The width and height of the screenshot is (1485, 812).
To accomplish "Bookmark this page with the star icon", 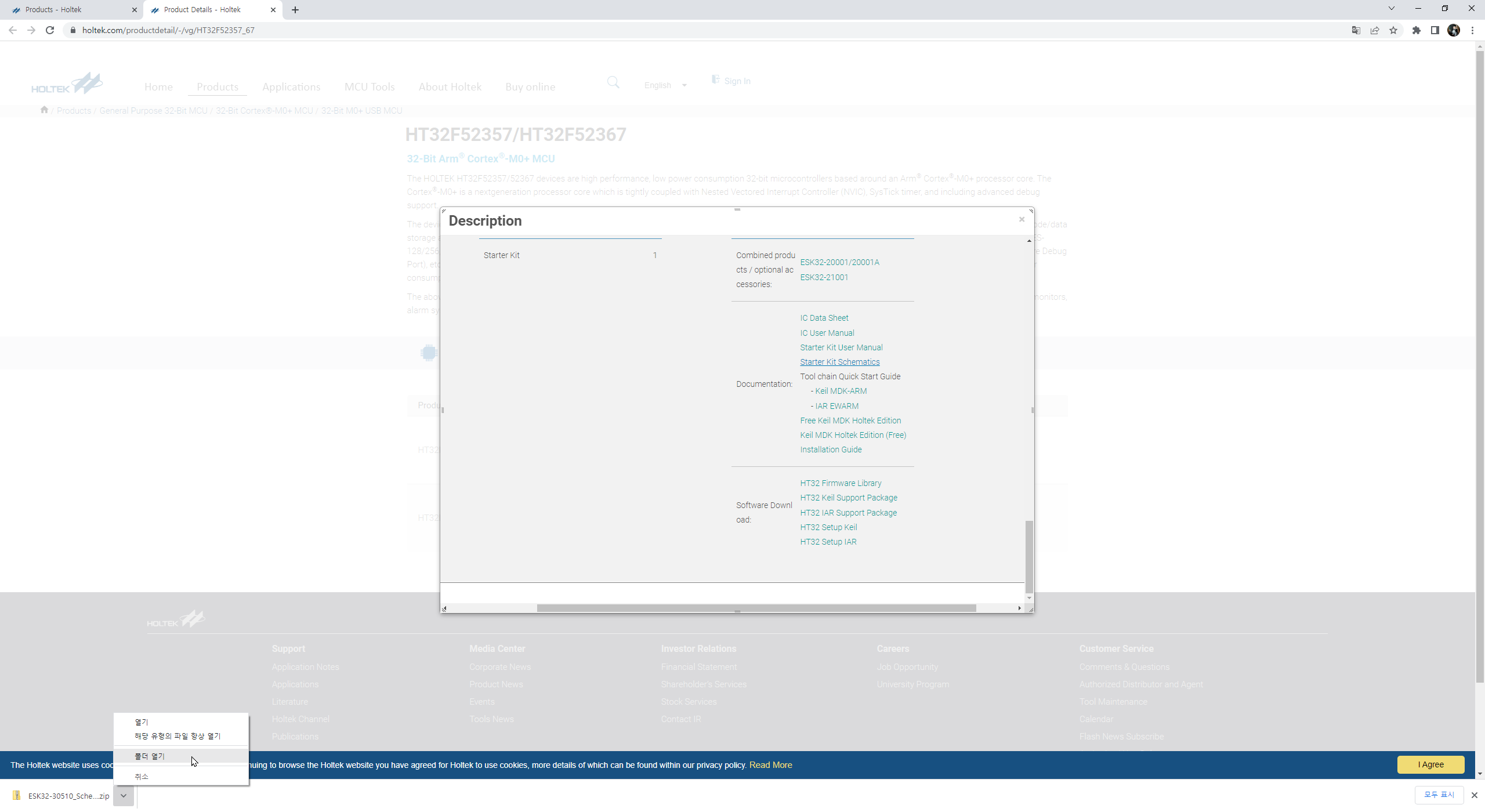I will (x=1393, y=30).
